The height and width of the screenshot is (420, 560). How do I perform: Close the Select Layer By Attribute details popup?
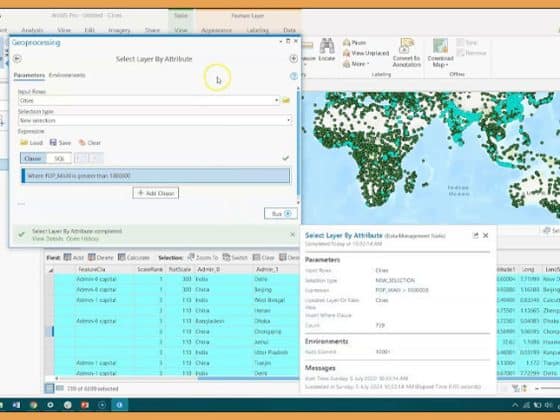click(485, 235)
